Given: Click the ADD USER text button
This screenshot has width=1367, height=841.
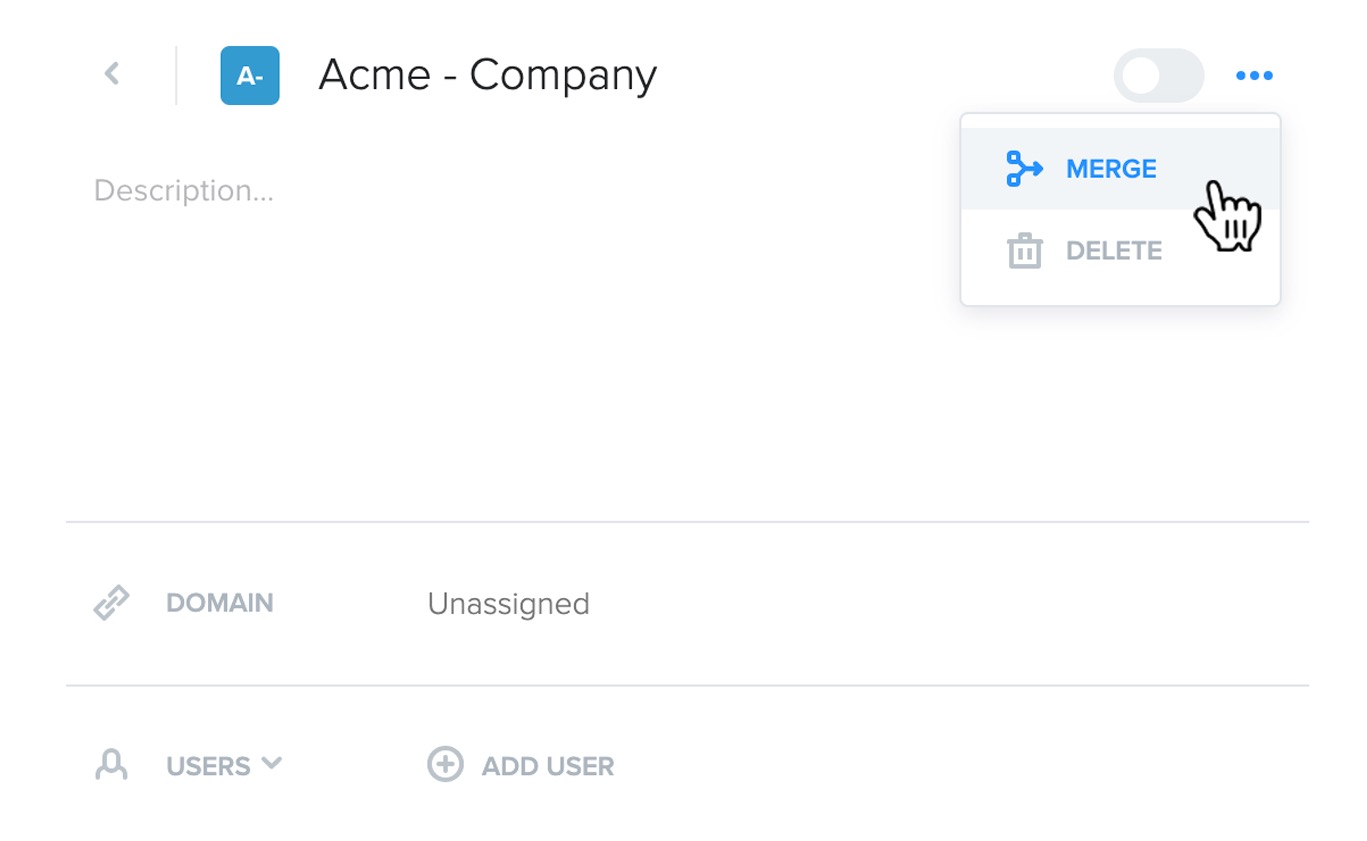Looking at the screenshot, I should (548, 767).
